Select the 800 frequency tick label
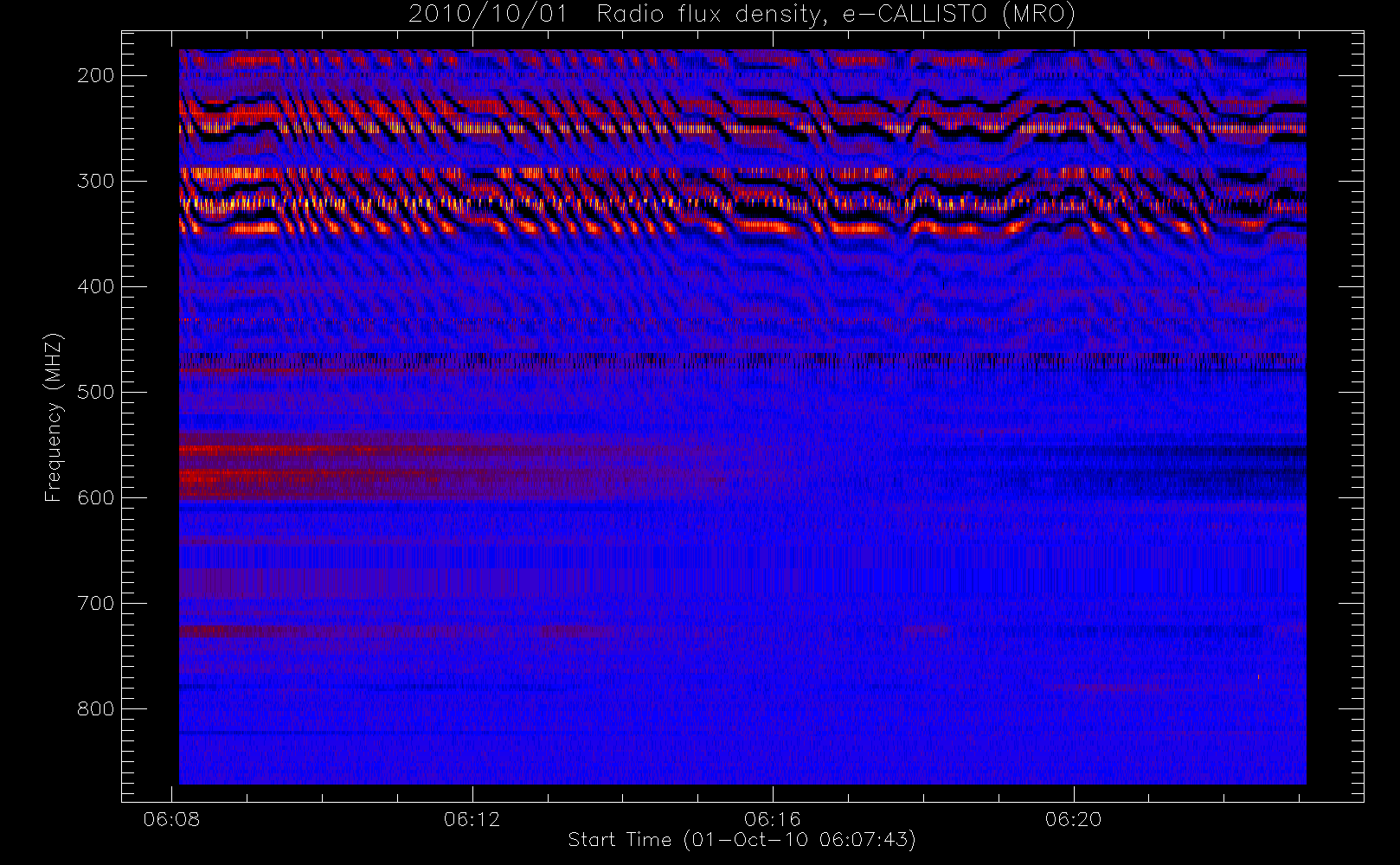Image resolution: width=1400 pixels, height=865 pixels. (96, 708)
